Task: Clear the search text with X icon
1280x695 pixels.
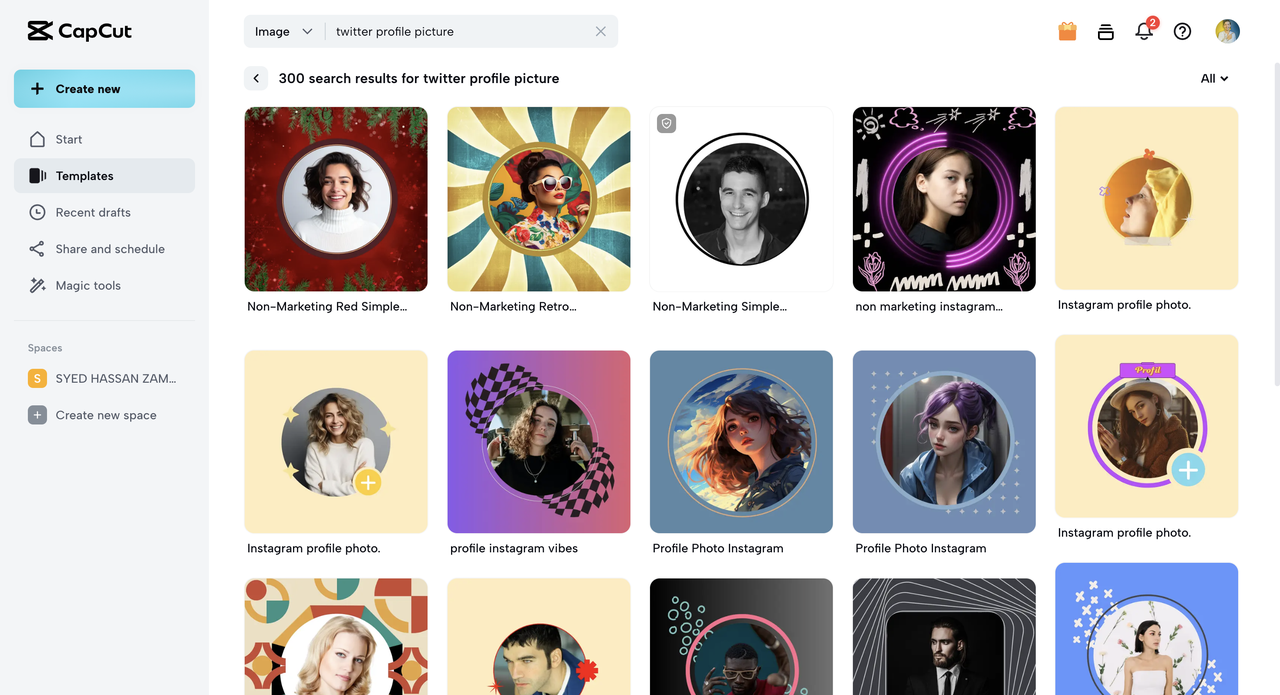Action: point(601,31)
